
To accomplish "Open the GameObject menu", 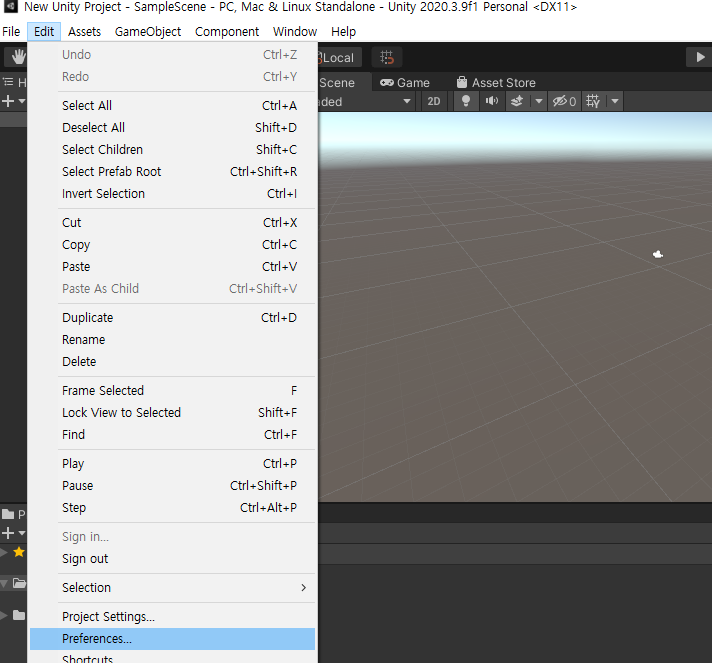I will pyautogui.click(x=148, y=32).
